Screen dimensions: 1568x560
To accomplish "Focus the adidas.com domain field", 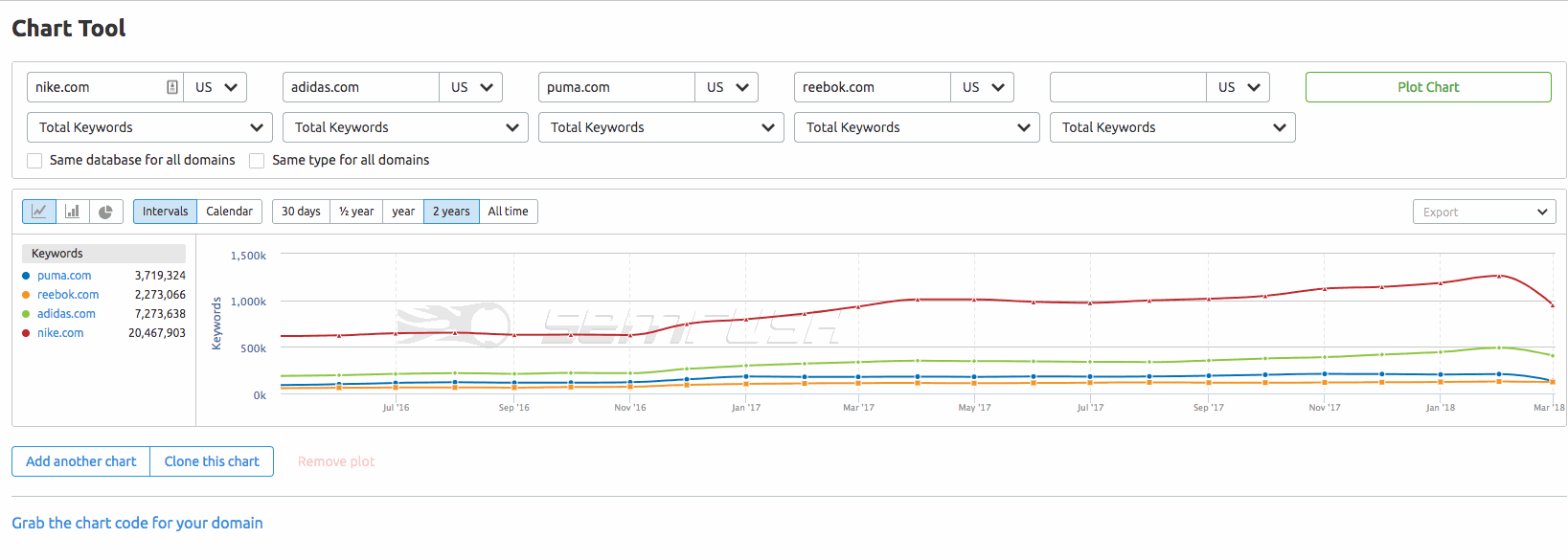I will [361, 87].
